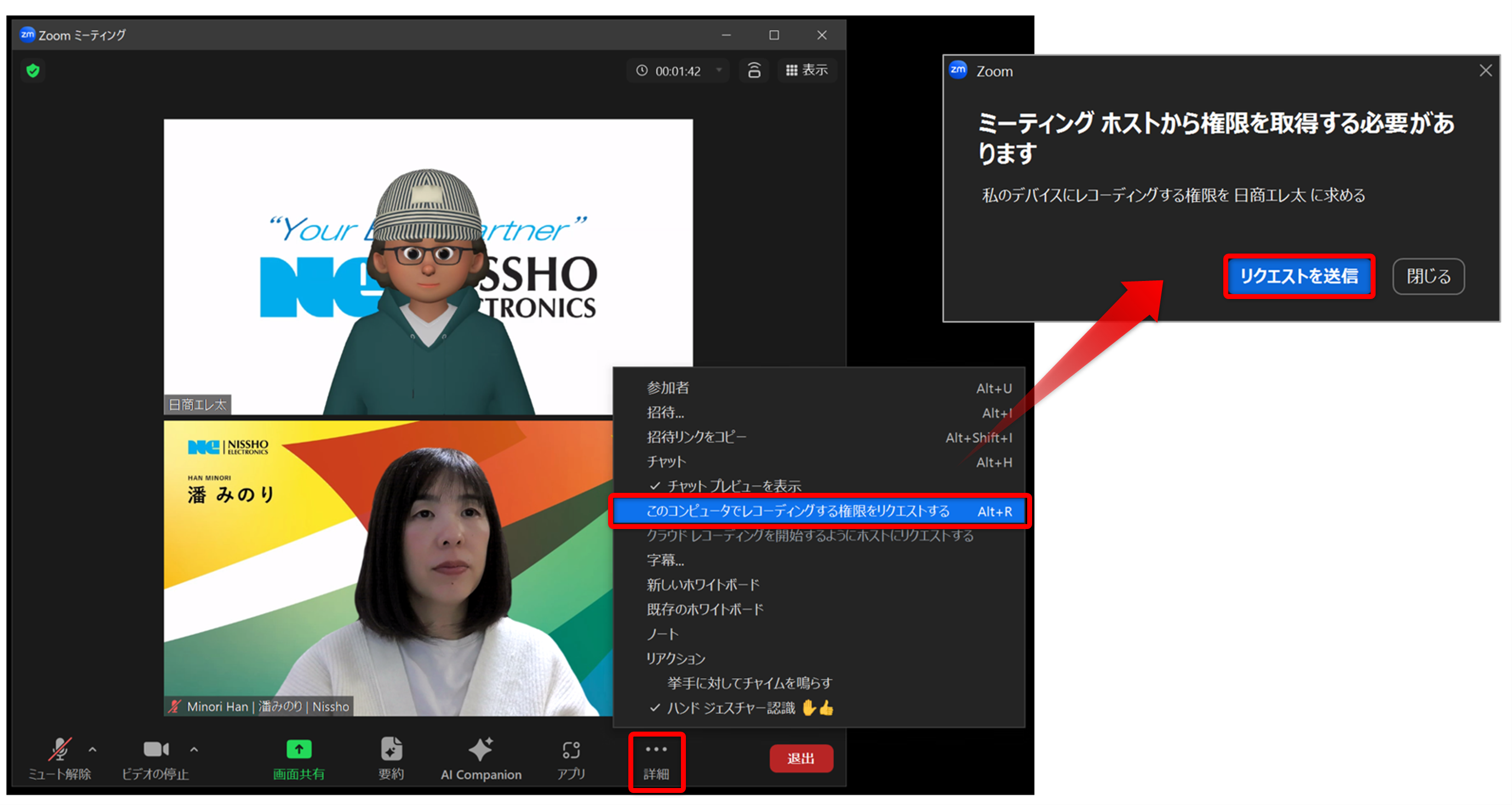
Task: Select 既存のホワイトボード menu item
Action: (819, 610)
